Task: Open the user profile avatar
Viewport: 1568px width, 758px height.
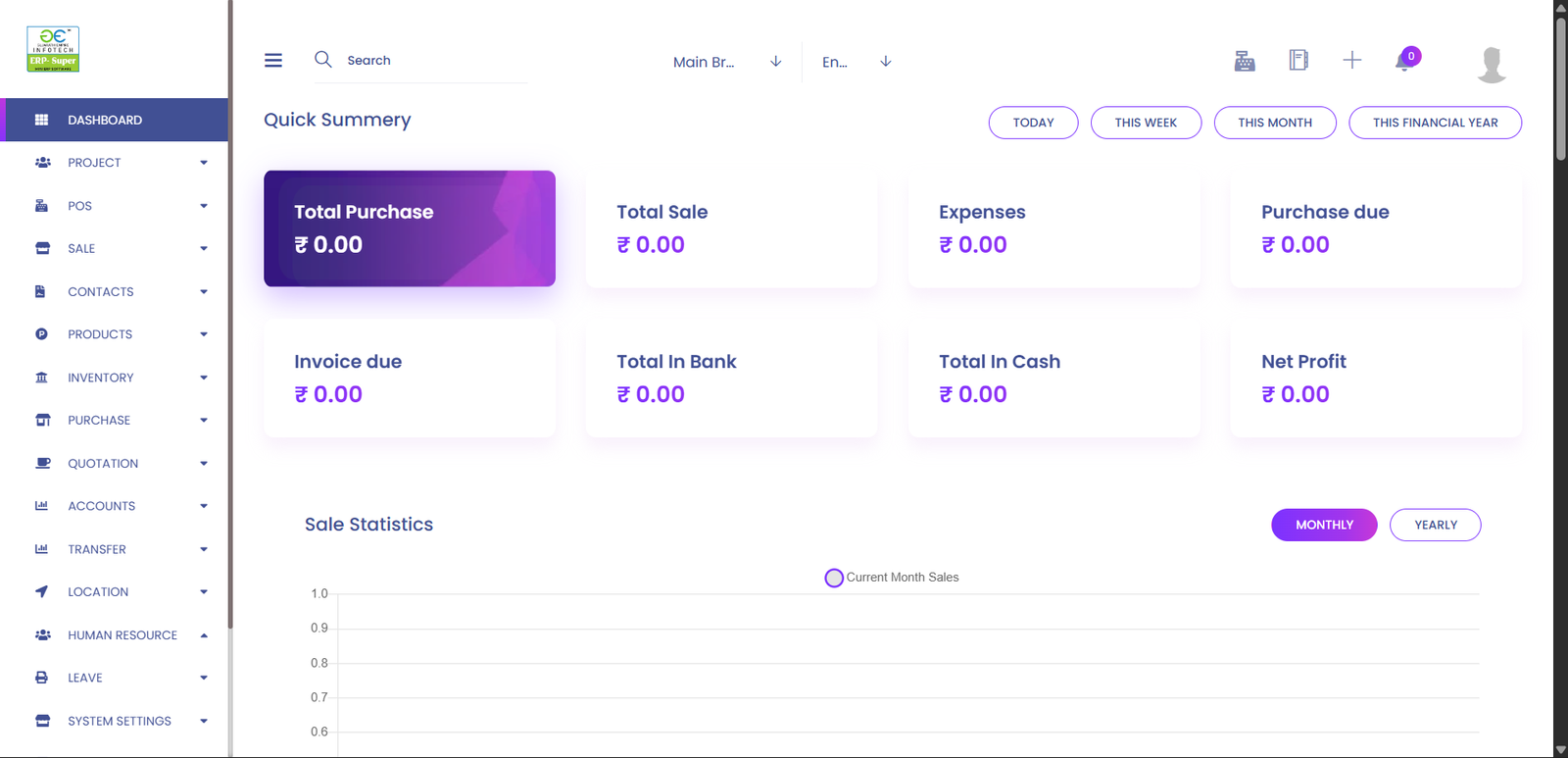Action: 1492,64
